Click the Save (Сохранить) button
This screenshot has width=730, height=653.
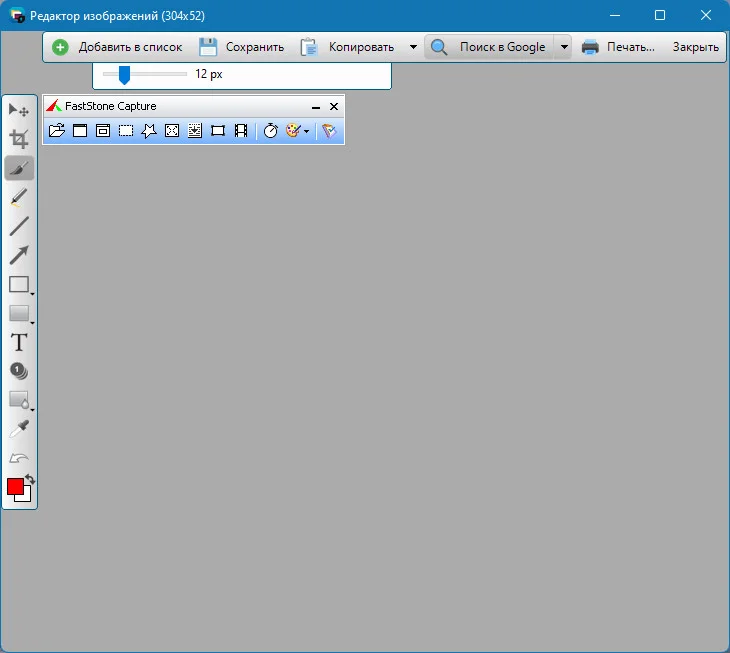pyautogui.click(x=241, y=47)
